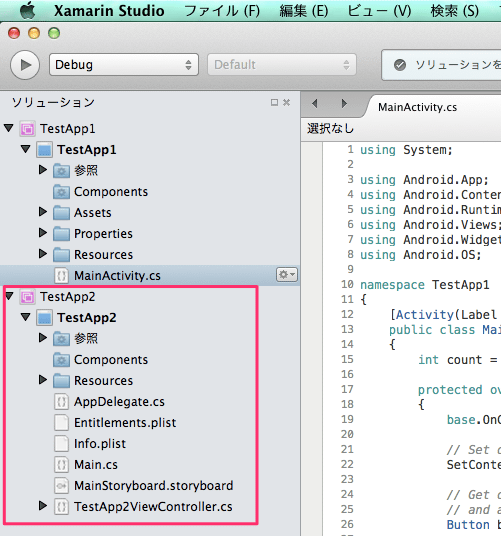Open gear options for MainActivity.cs

tap(287, 274)
